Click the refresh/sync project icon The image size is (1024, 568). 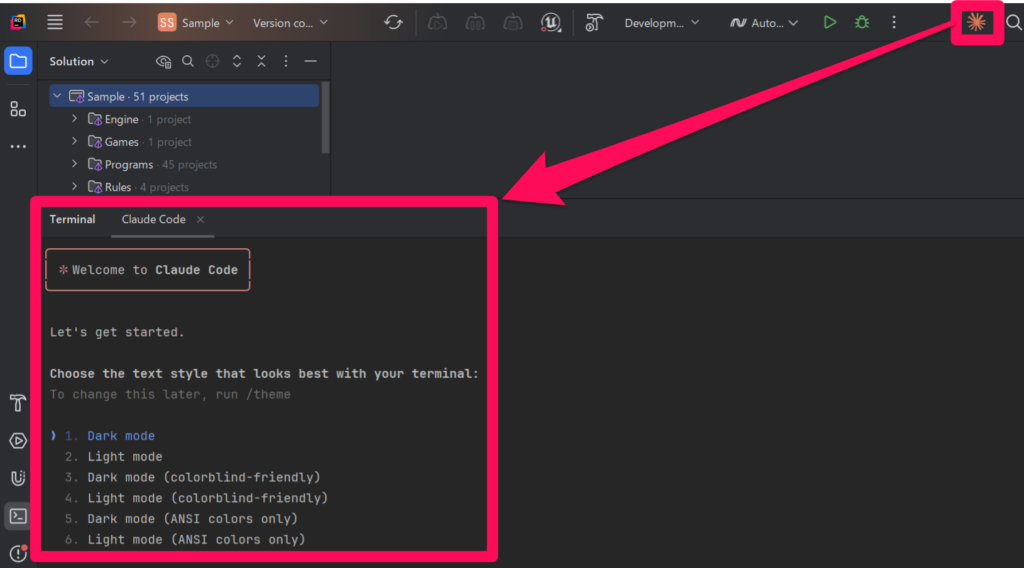point(392,22)
